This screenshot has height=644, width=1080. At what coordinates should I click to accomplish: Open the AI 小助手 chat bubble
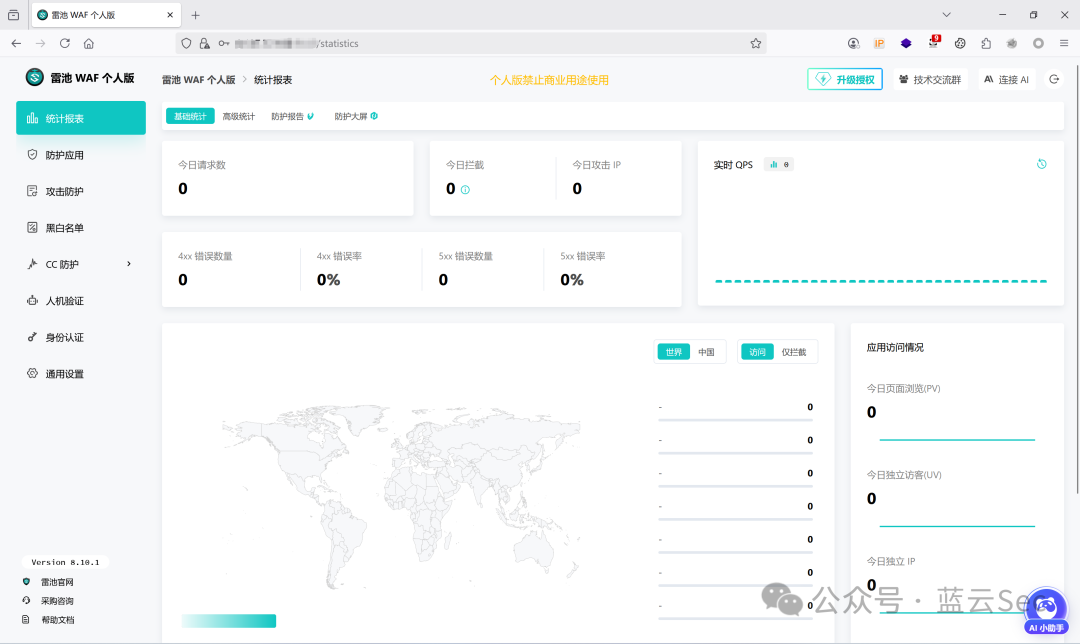click(1046, 610)
